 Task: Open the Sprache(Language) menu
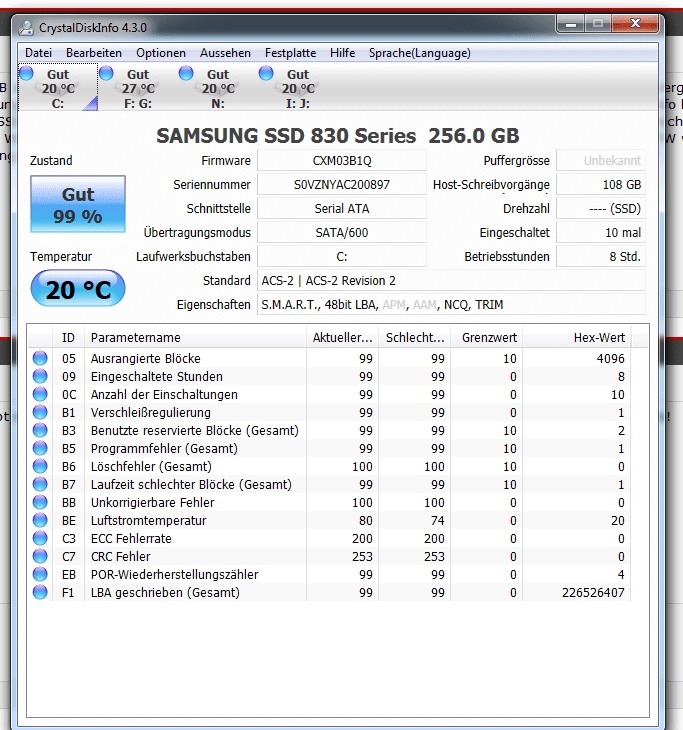coord(419,53)
